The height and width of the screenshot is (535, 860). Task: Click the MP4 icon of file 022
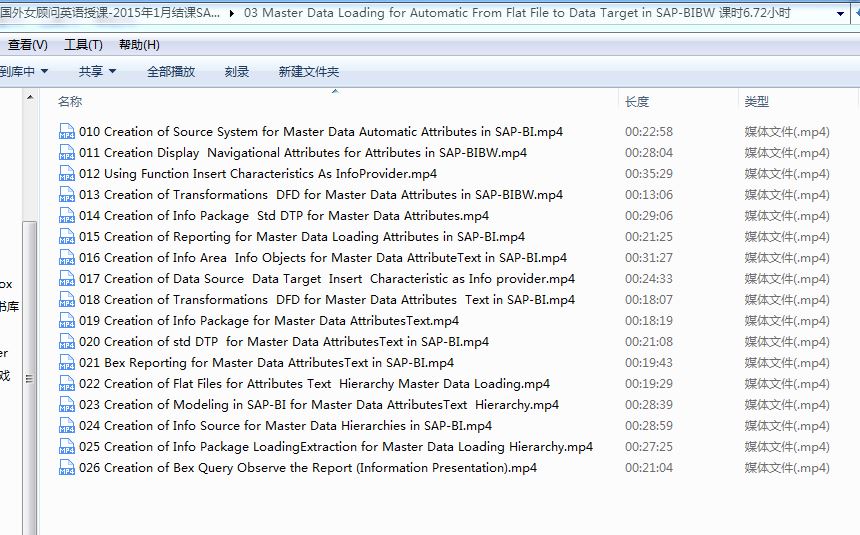click(x=66, y=384)
